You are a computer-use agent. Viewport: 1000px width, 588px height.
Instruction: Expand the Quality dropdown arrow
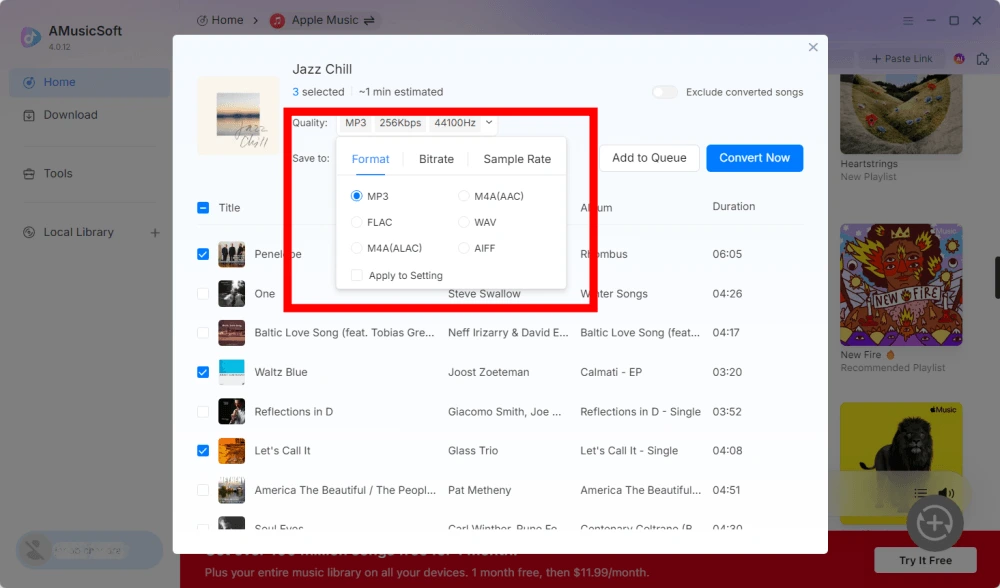489,122
